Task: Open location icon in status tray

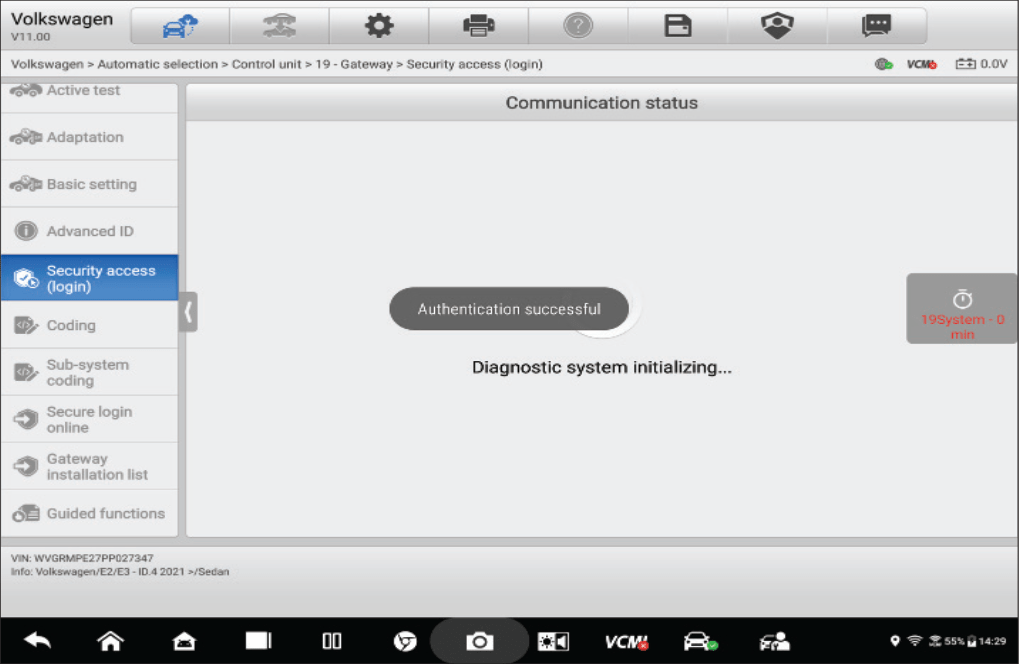Action: [x=895, y=641]
